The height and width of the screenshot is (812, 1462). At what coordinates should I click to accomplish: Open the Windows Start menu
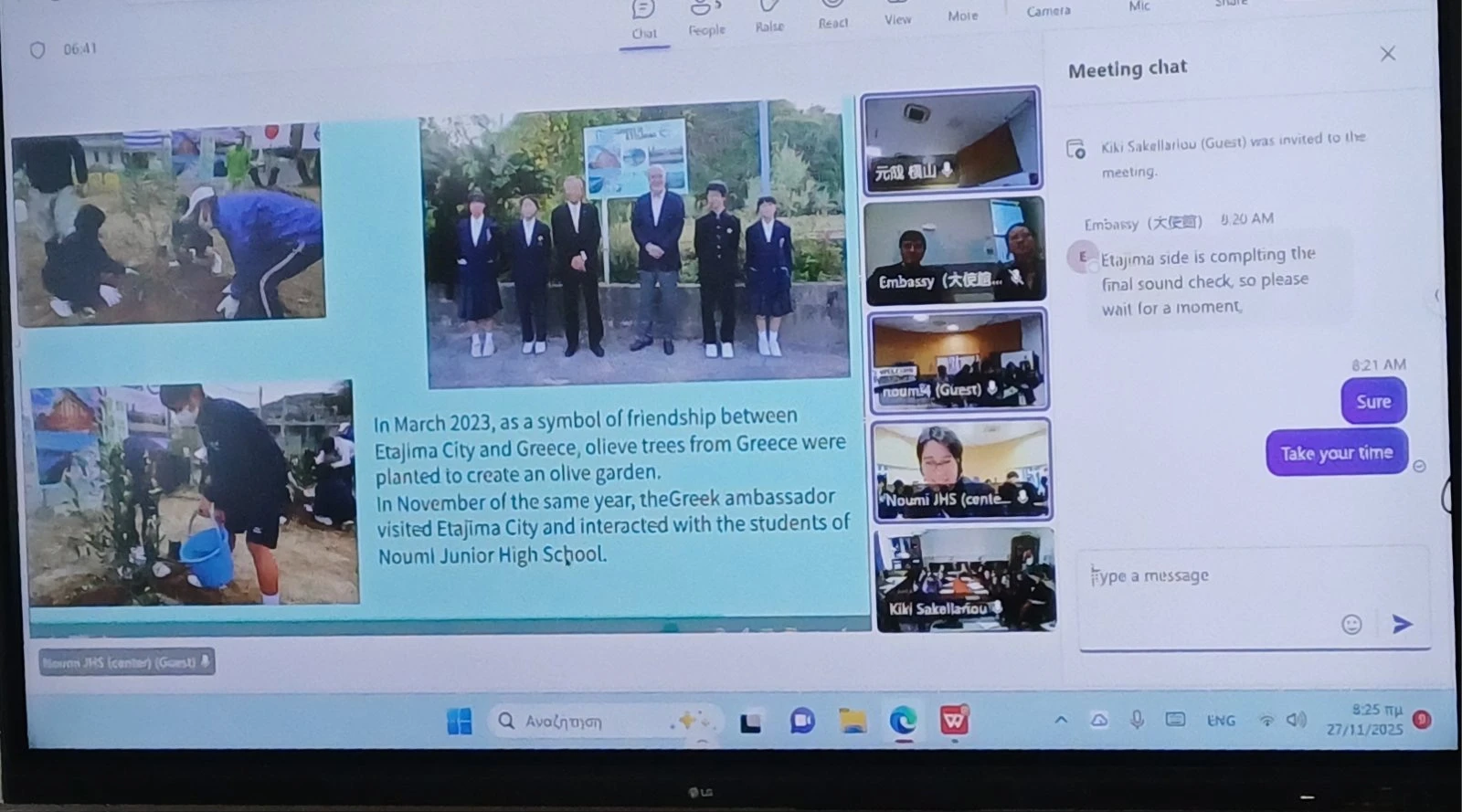[x=460, y=722]
